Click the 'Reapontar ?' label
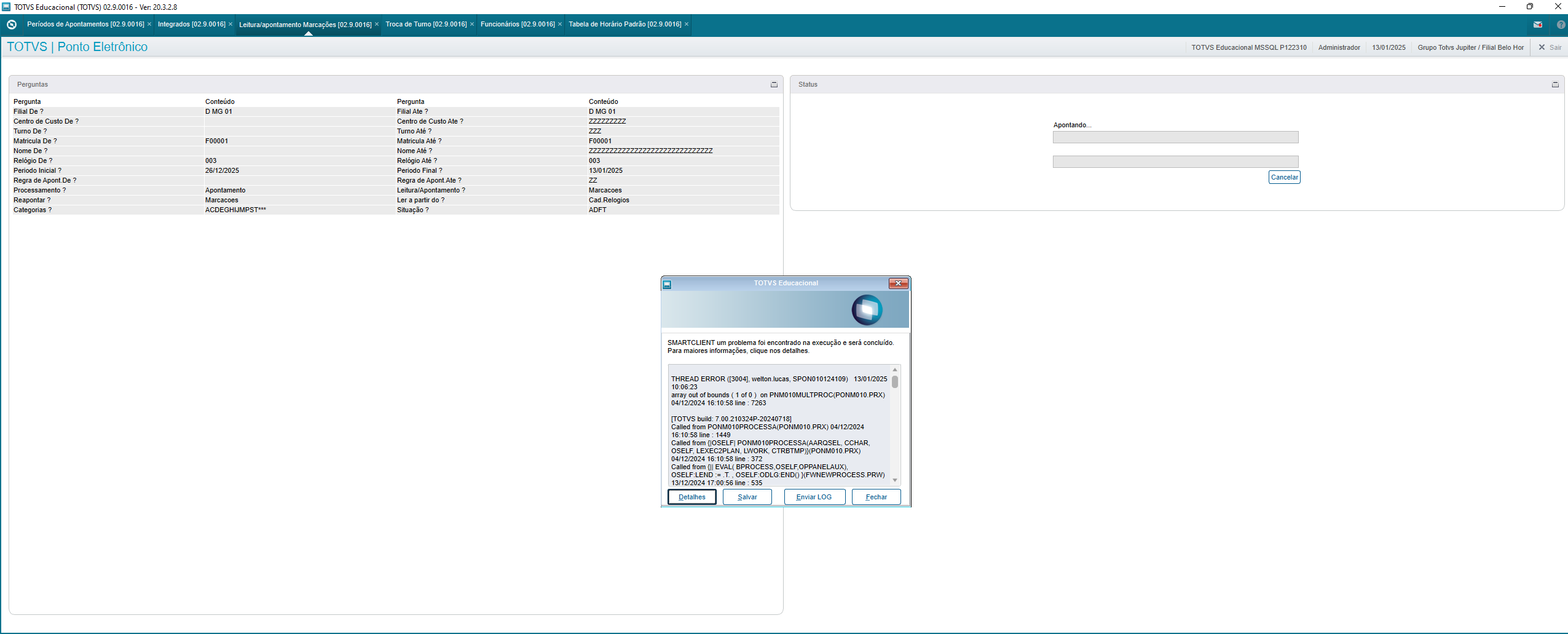 pos(32,200)
